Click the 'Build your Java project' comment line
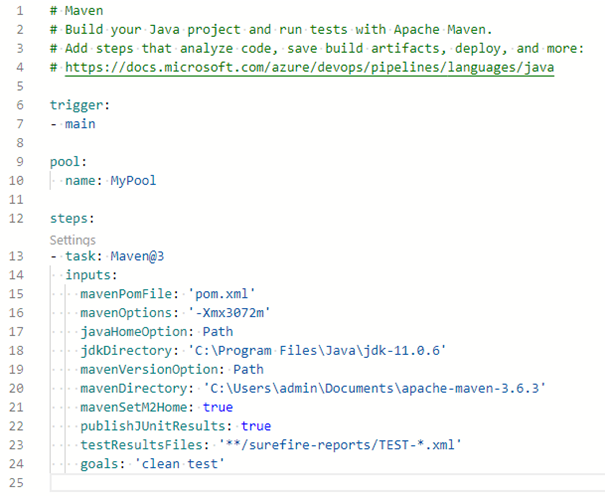The height and width of the screenshot is (496, 605). [271, 30]
